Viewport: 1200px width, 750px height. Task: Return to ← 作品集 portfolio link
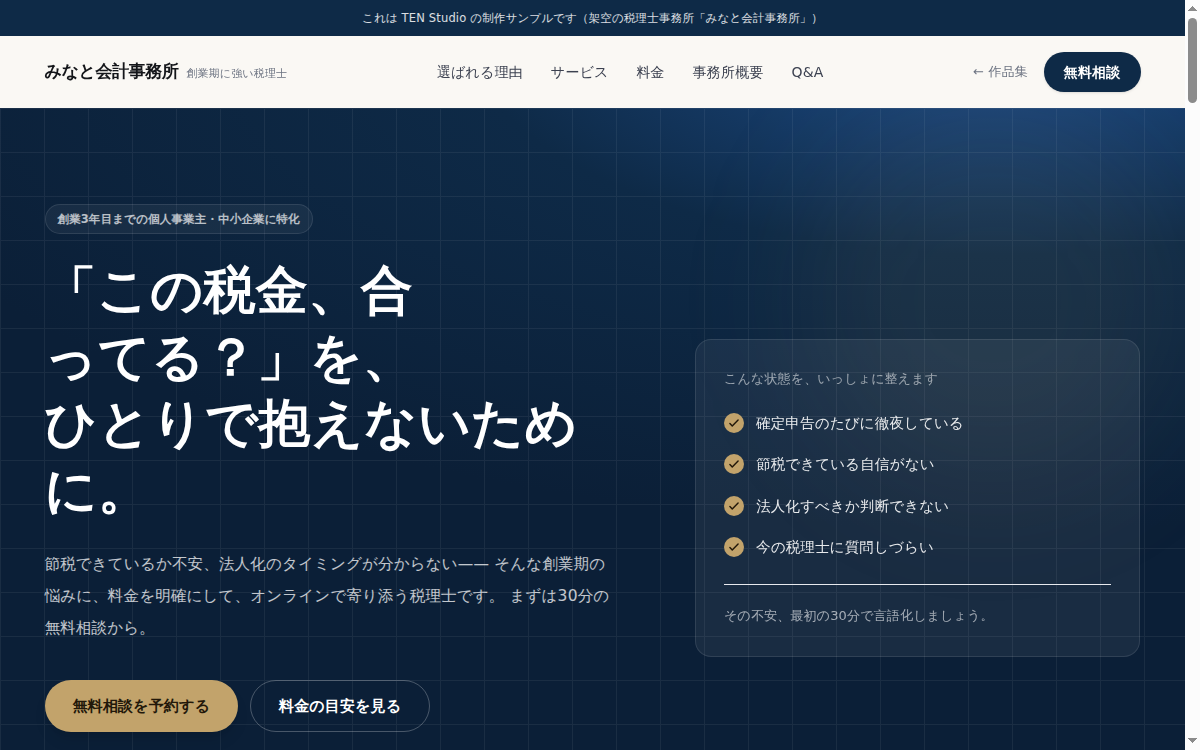(x=1000, y=72)
